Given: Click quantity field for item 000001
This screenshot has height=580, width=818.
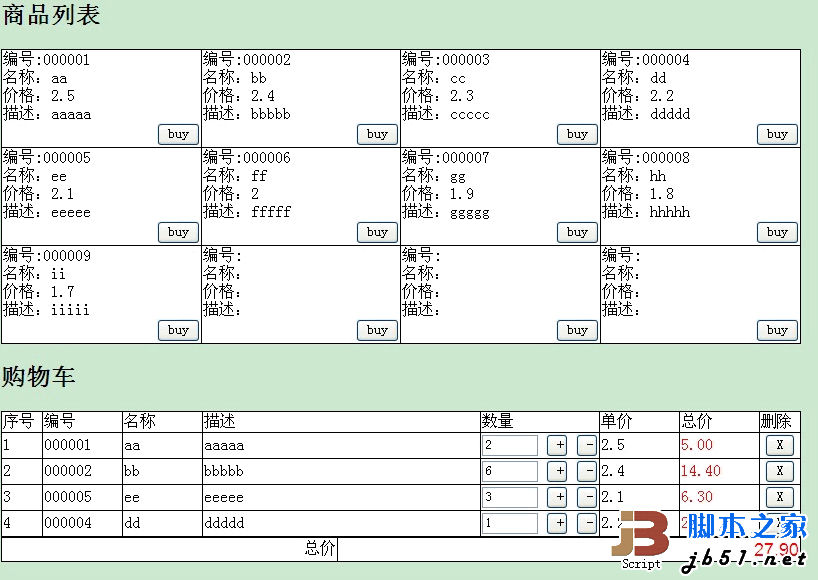Looking at the screenshot, I should point(510,445).
